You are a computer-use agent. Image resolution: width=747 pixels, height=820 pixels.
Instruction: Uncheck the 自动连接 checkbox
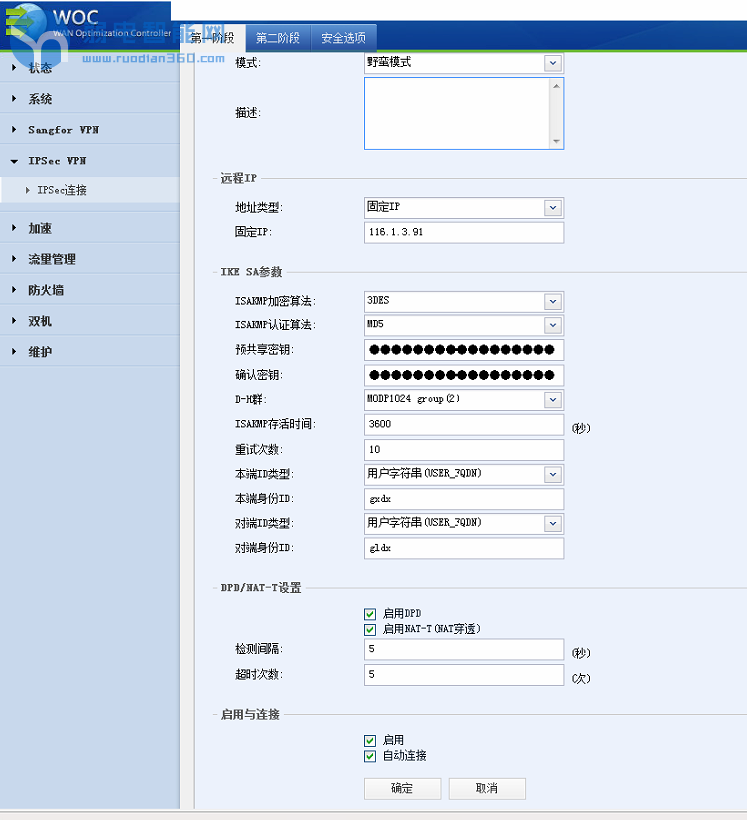[370, 756]
